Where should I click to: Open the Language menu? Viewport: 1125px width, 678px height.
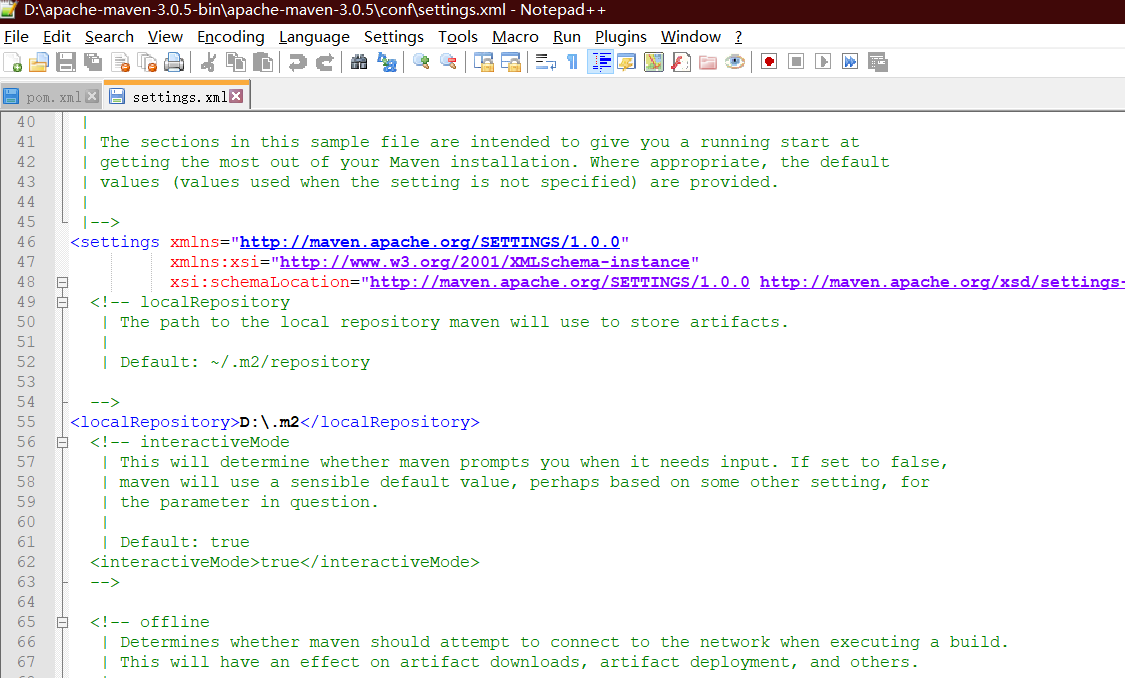coord(314,37)
